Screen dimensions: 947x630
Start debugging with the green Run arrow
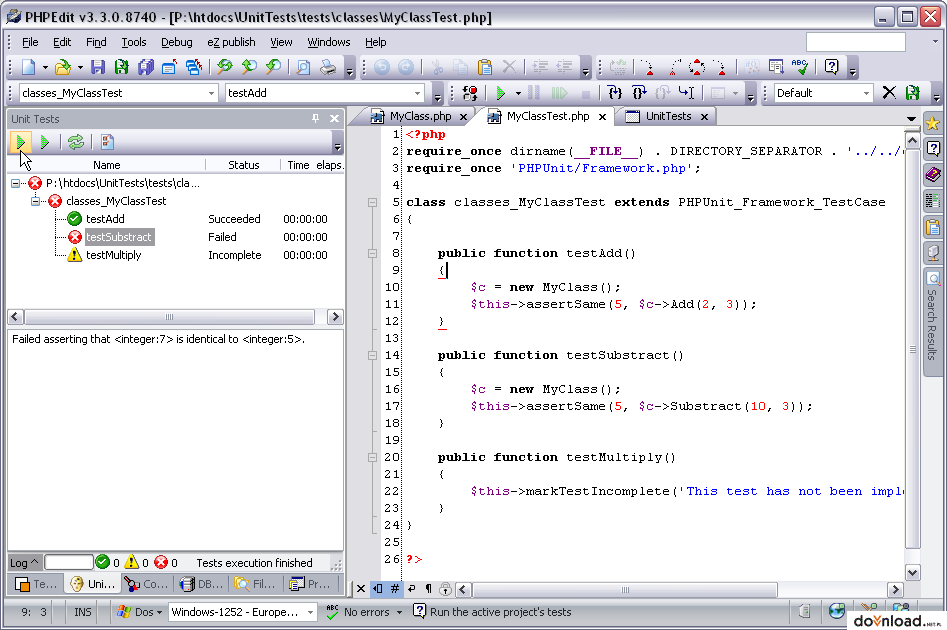coord(500,93)
